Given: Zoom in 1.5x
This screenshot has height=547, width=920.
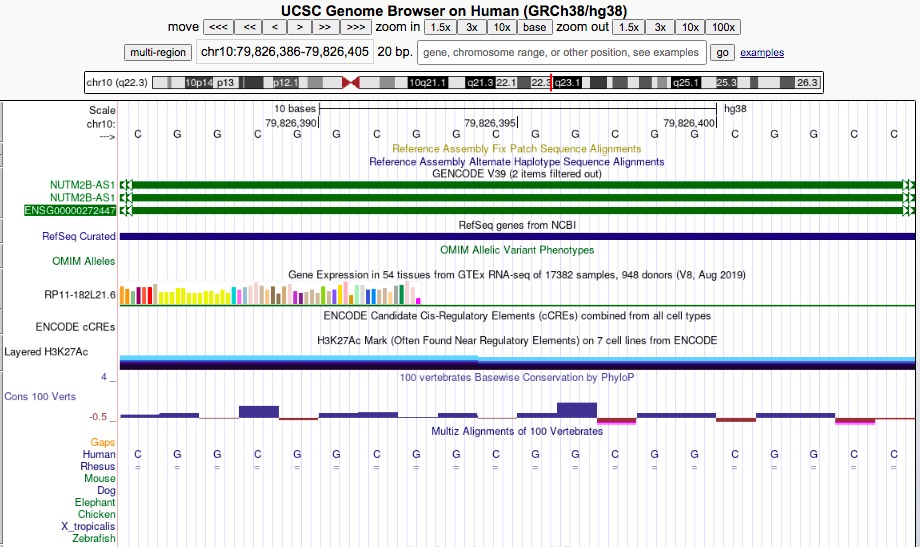Looking at the screenshot, I should pos(440,27).
